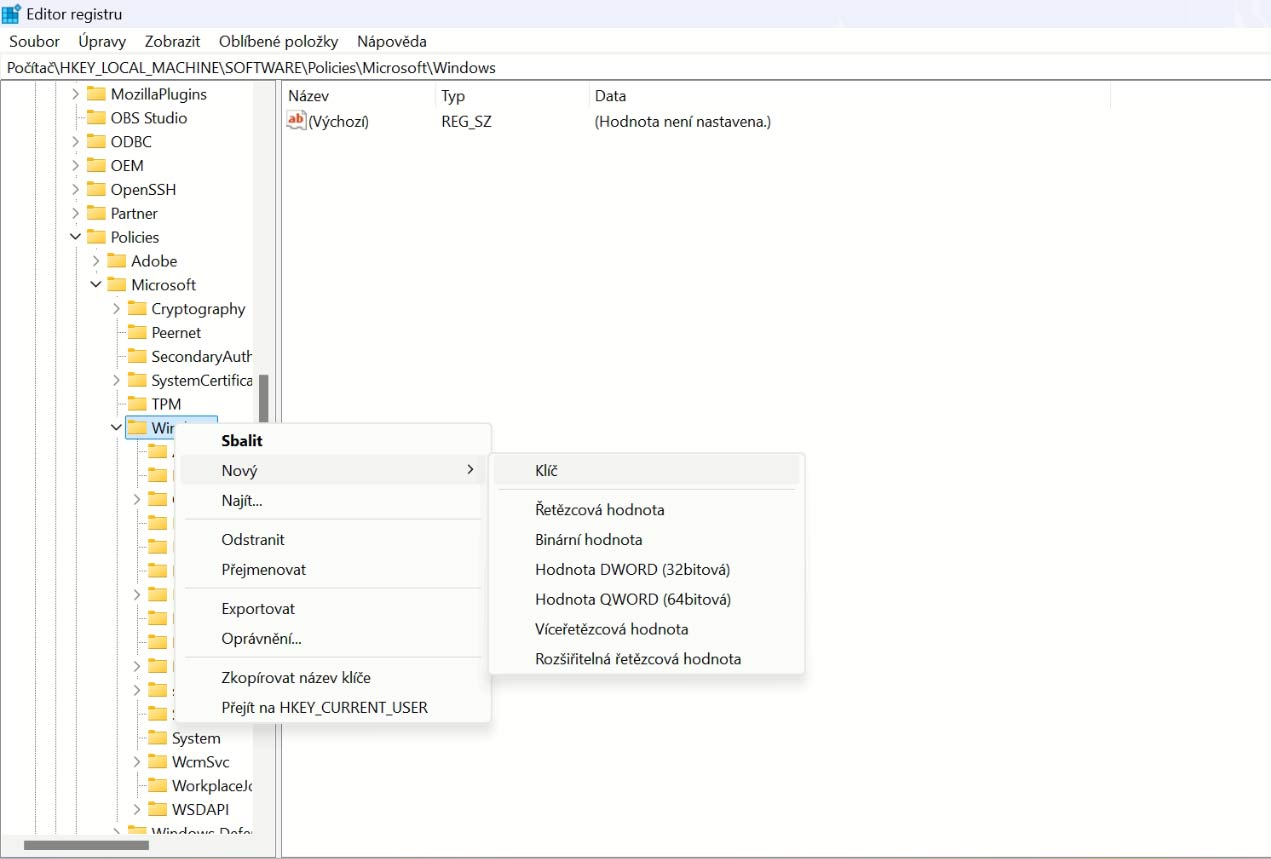Expand the MozillaPlugins tree node

pos(75,94)
